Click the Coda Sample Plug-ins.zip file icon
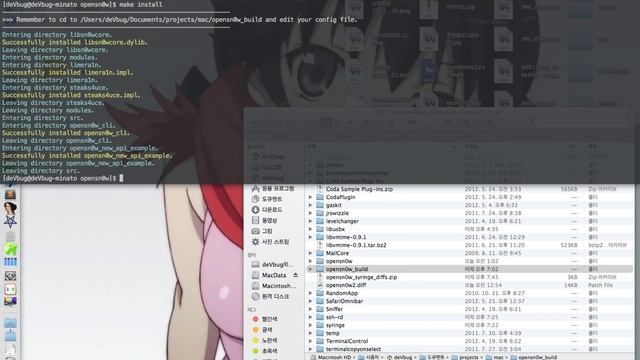 pos(320,189)
